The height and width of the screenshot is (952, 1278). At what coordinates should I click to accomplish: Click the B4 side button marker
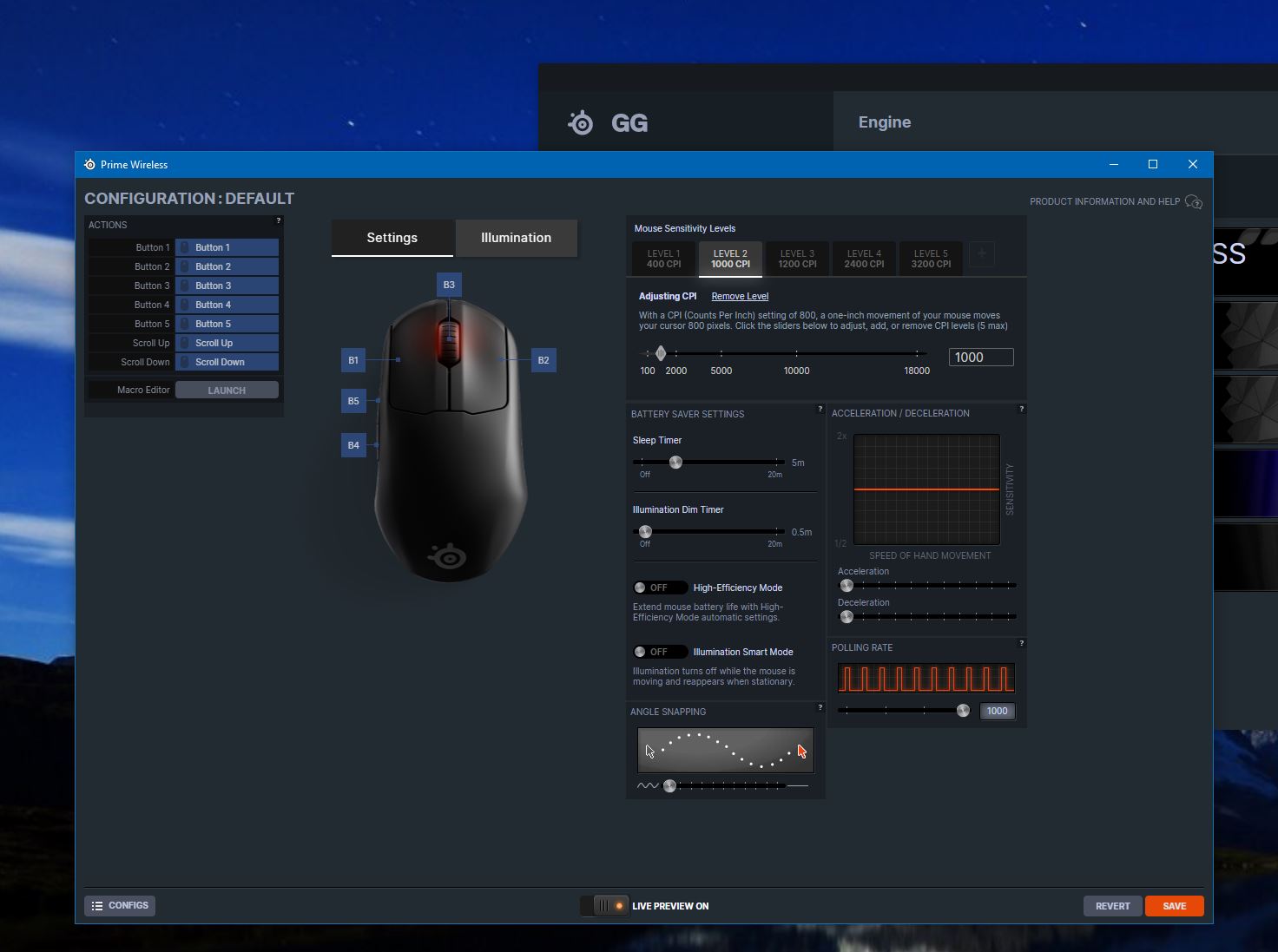click(353, 445)
